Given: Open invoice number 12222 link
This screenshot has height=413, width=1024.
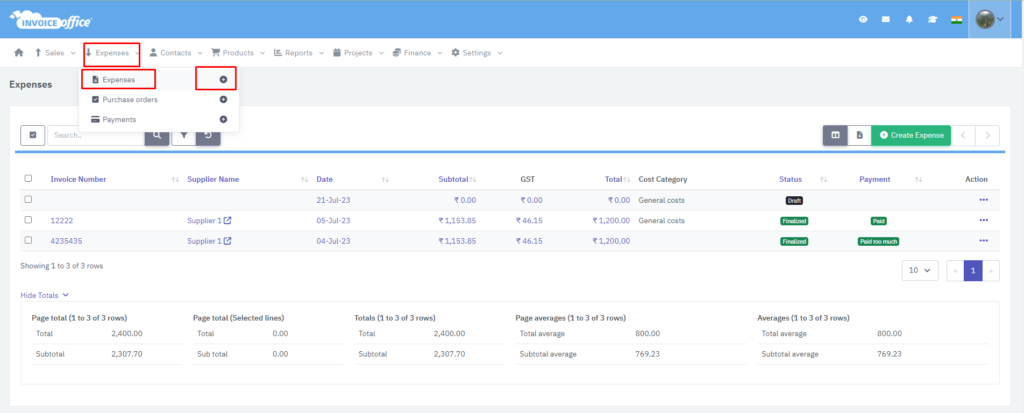Looking at the screenshot, I should click(61, 221).
